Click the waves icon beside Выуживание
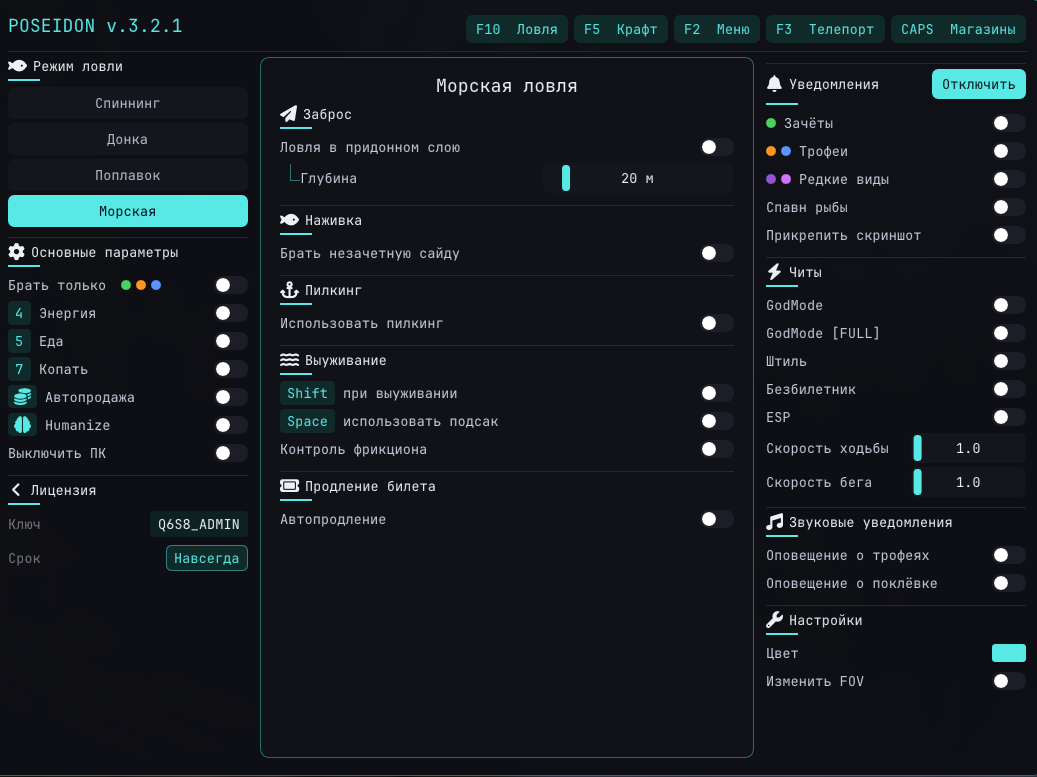 [289, 360]
